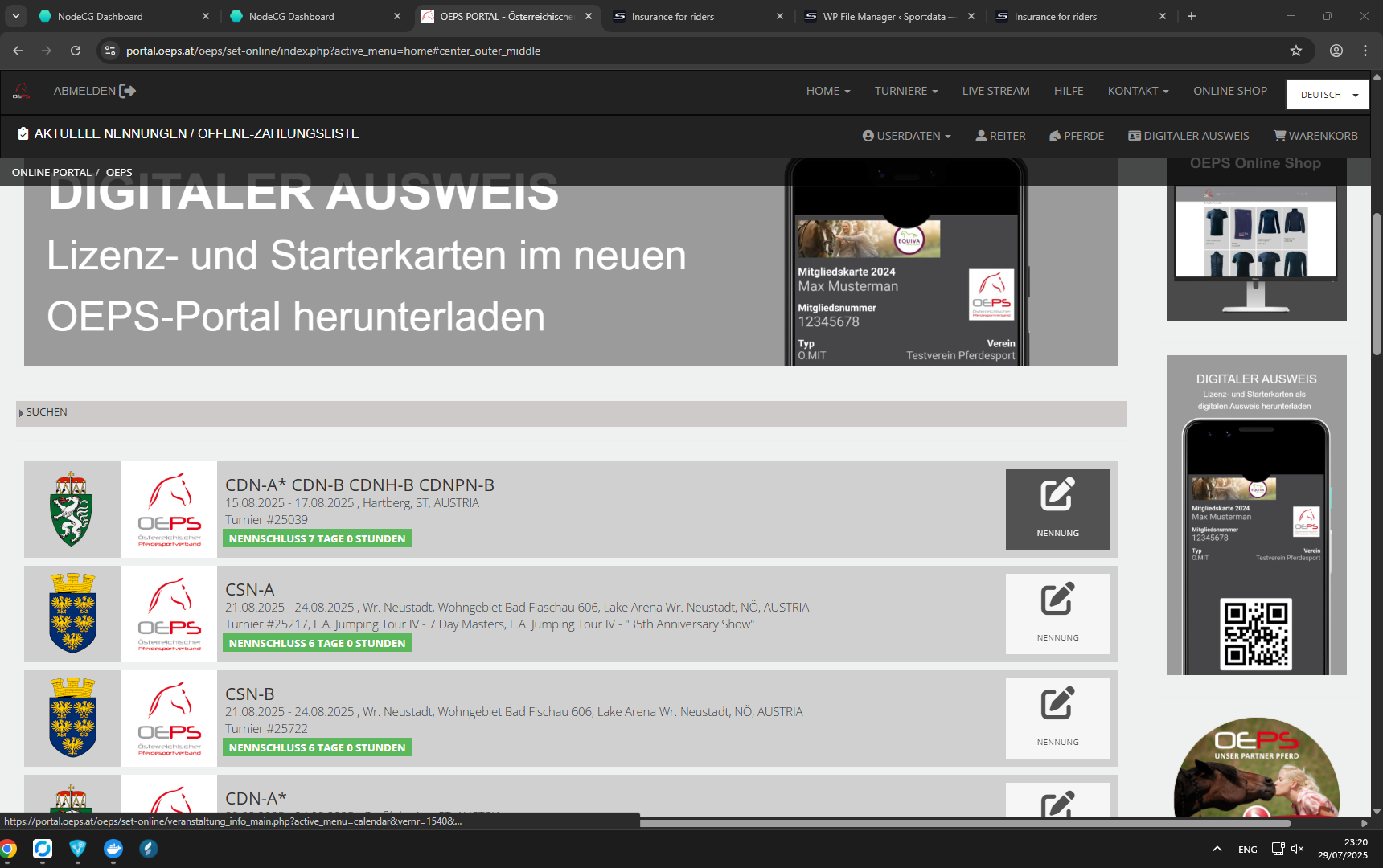Click OEPS breadcrumb
Screen dimensions: 1383x868
coord(119,173)
